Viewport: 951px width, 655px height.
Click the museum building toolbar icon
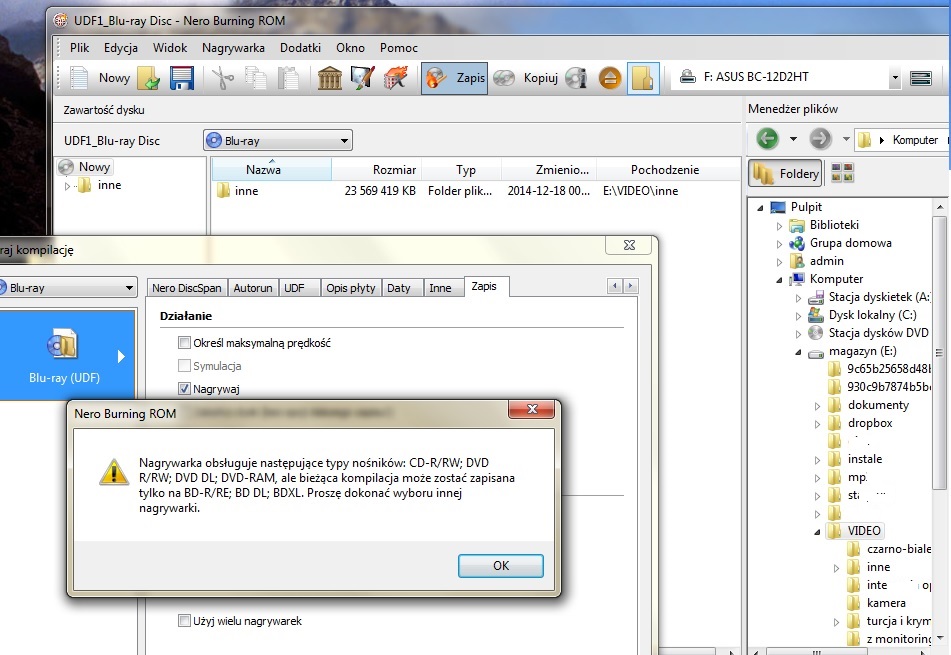(x=330, y=78)
